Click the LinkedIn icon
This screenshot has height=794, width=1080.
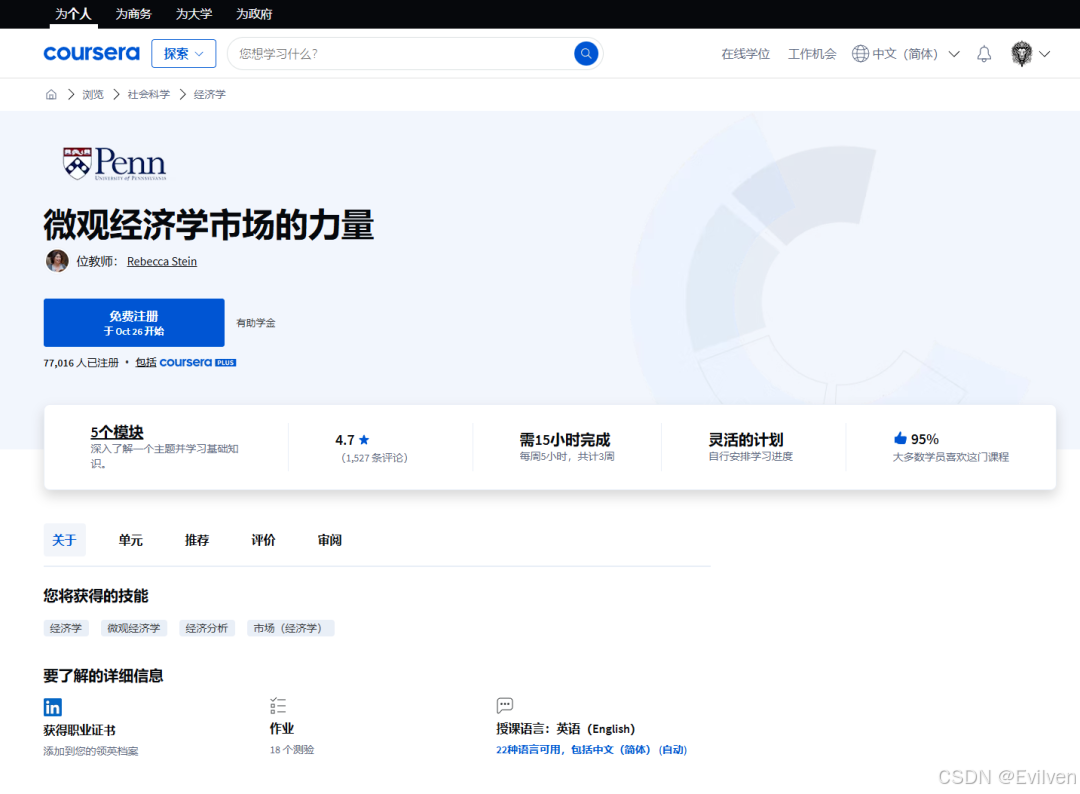pos(52,707)
